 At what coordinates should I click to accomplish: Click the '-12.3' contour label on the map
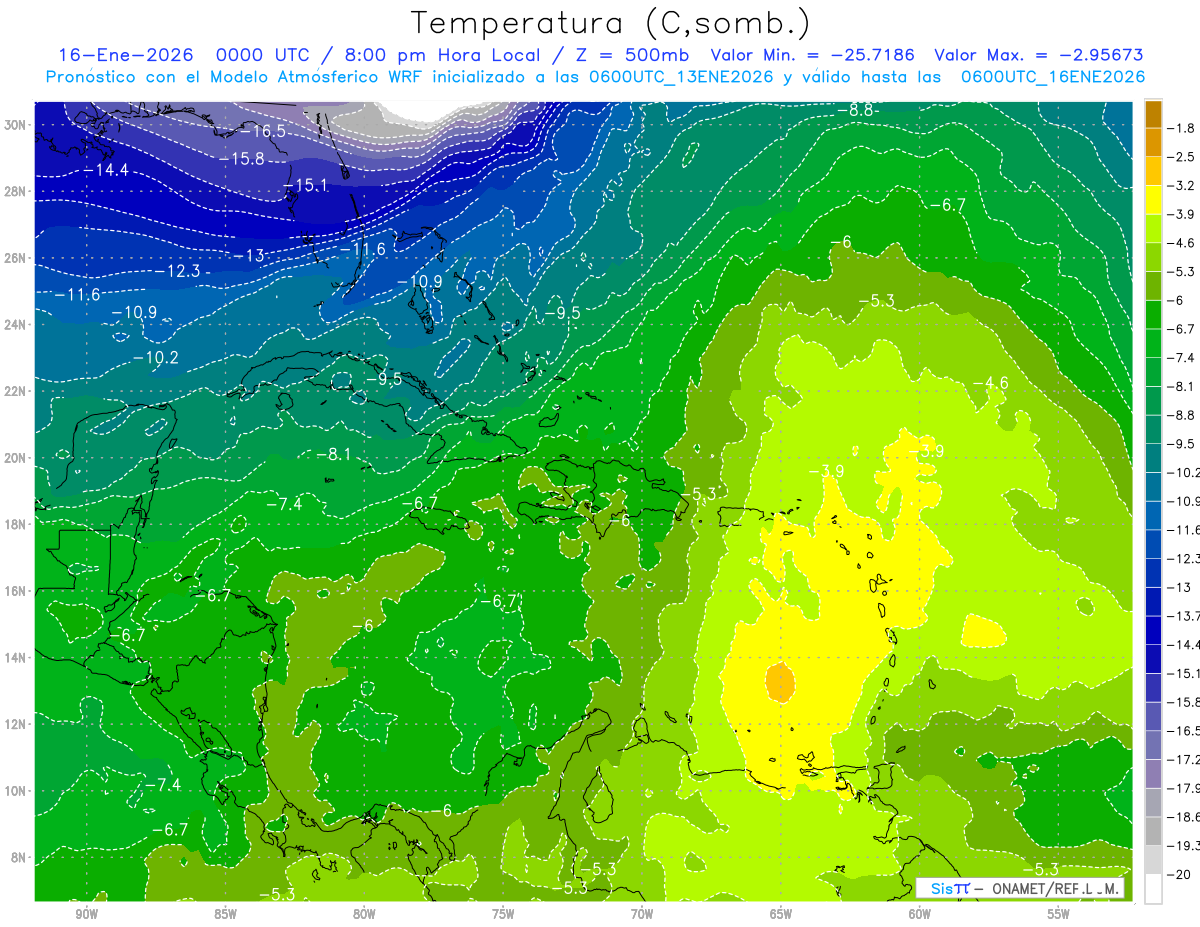coord(178,271)
